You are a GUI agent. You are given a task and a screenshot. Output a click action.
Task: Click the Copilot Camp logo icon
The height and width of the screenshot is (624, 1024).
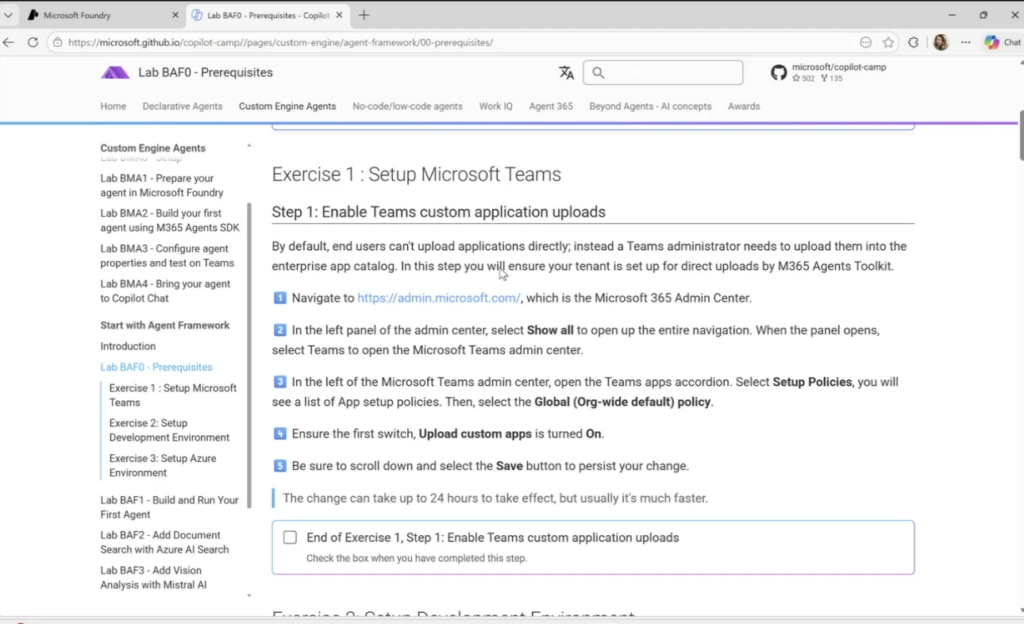click(115, 73)
